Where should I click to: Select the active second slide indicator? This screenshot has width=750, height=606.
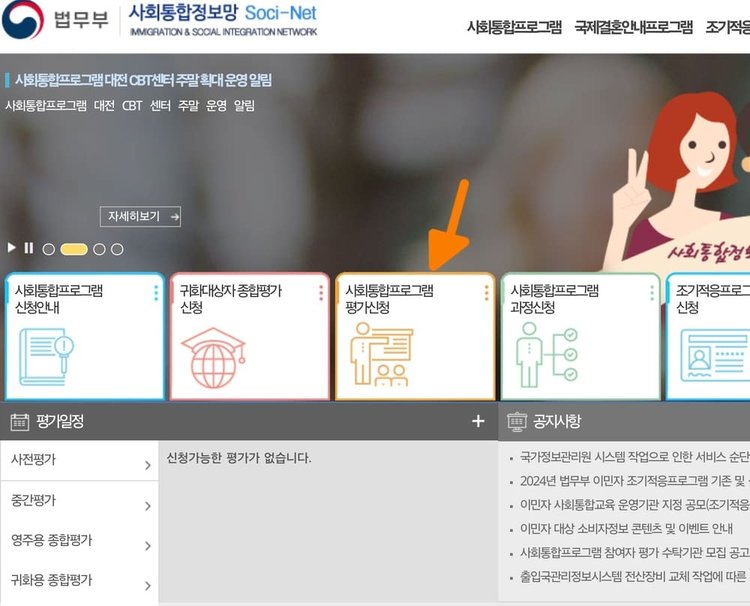coord(74,249)
